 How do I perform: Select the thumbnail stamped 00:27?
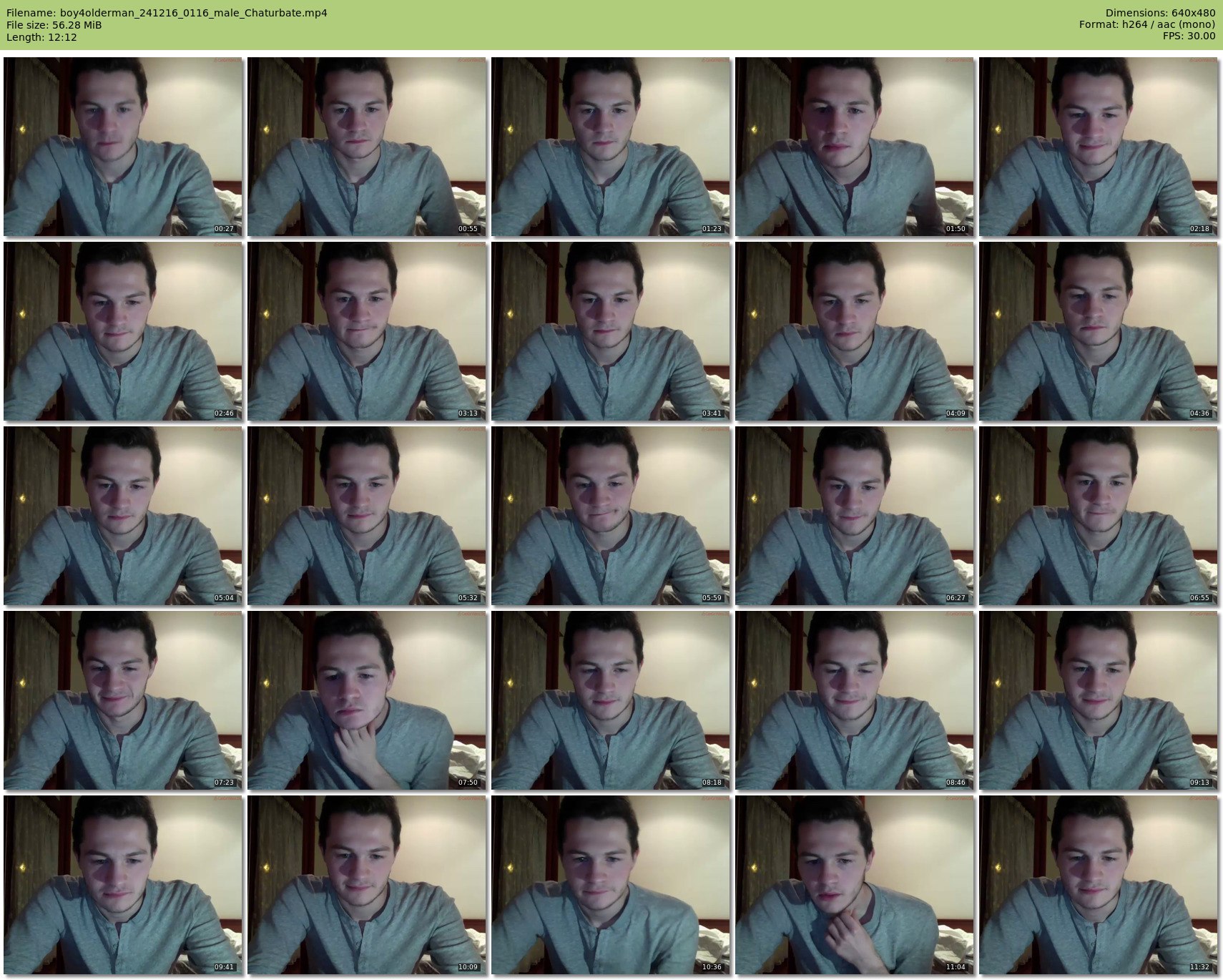point(123,147)
